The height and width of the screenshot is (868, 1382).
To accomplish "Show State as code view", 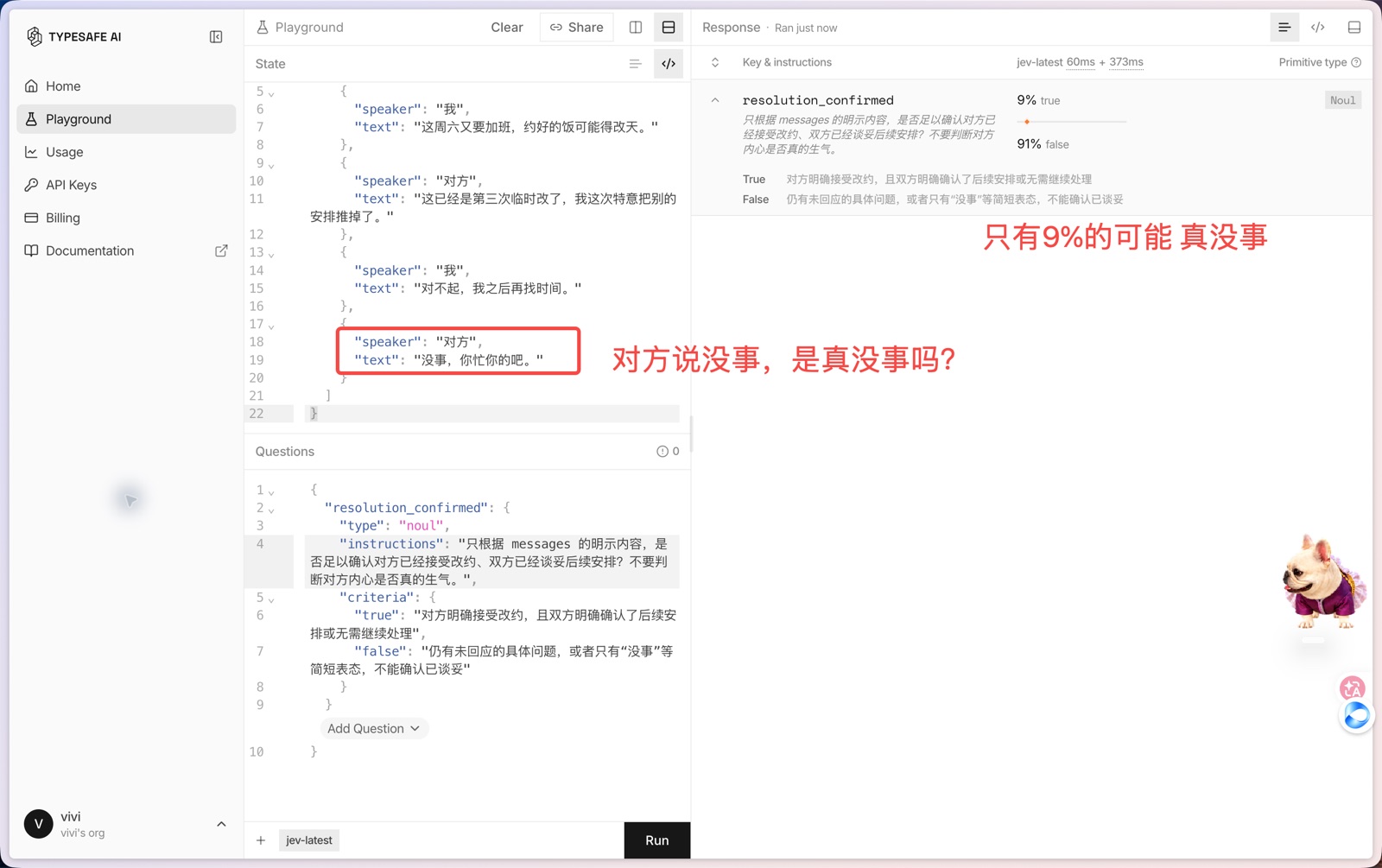I will pos(669,64).
